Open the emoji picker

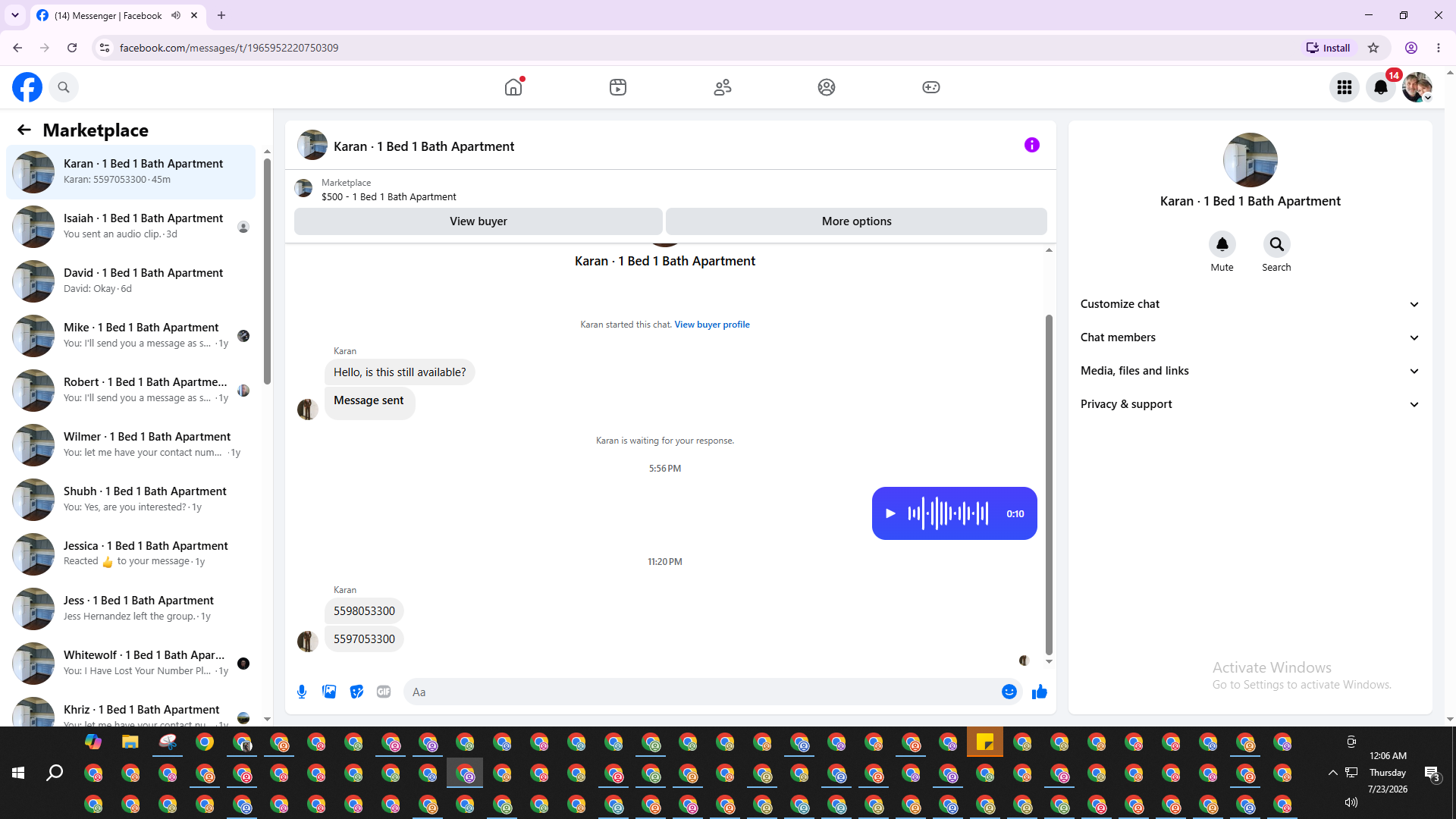[x=1009, y=692]
